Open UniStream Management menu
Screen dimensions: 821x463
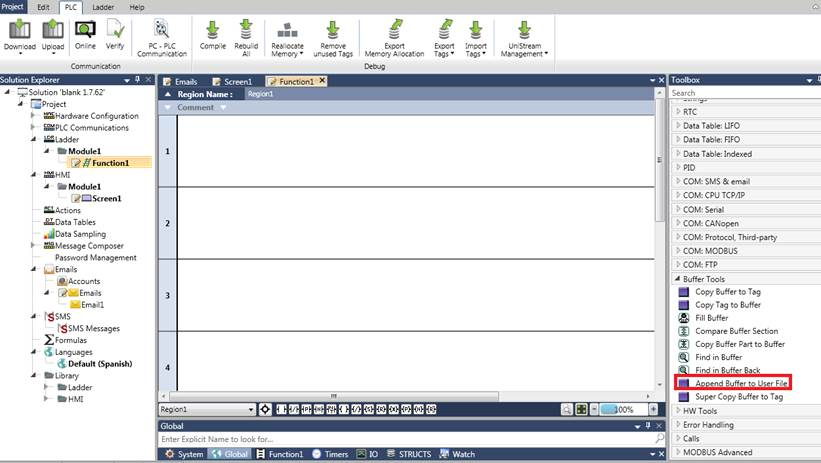click(x=524, y=38)
